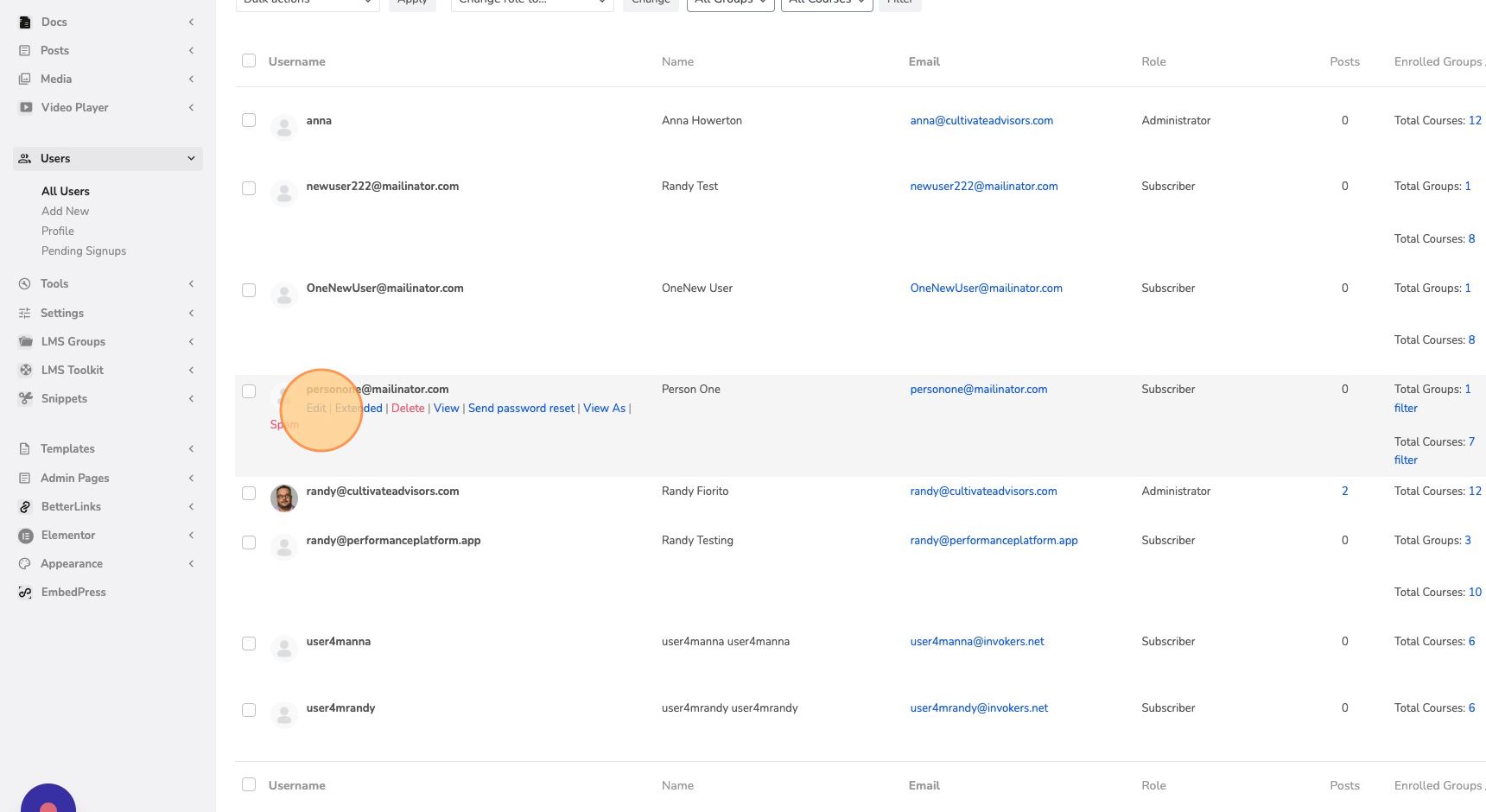This screenshot has height=812, width=1486.
Task: Click the BetterLinks link icon
Action: click(26, 507)
